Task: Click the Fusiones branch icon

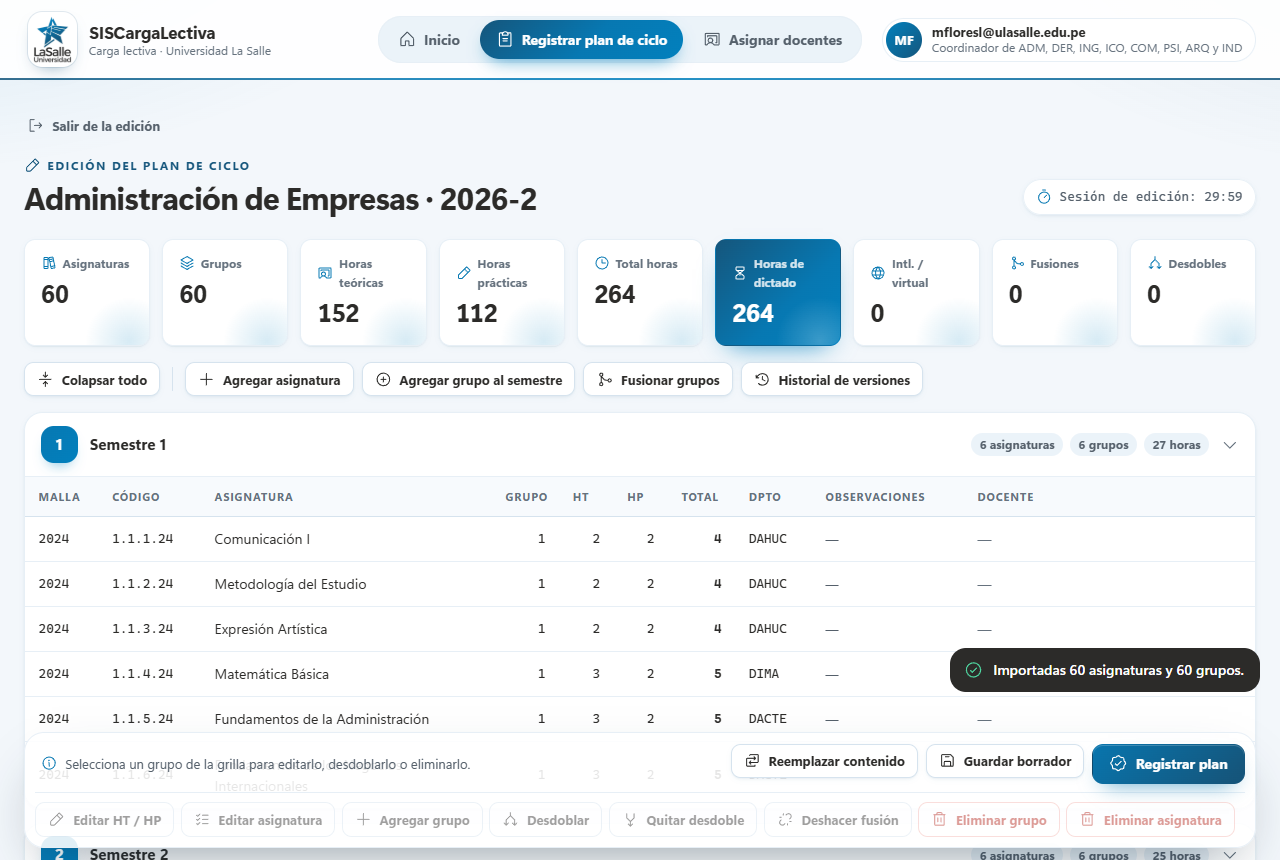Action: pos(1017,264)
